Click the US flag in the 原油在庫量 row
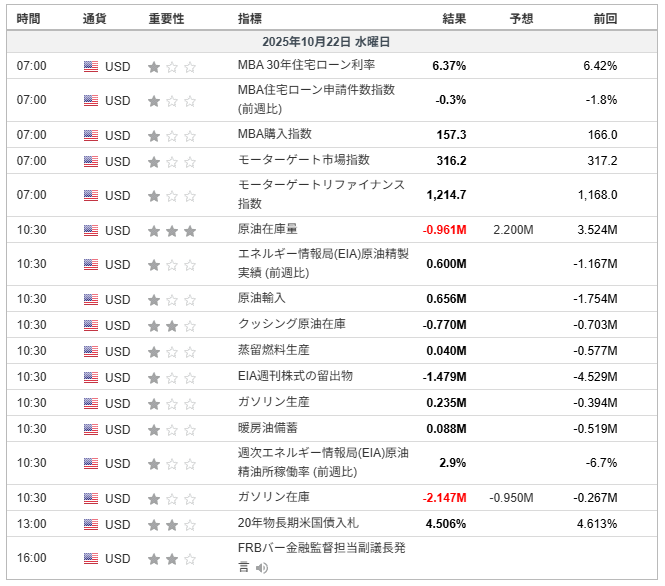The image size is (665, 586). pyautogui.click(x=91, y=230)
